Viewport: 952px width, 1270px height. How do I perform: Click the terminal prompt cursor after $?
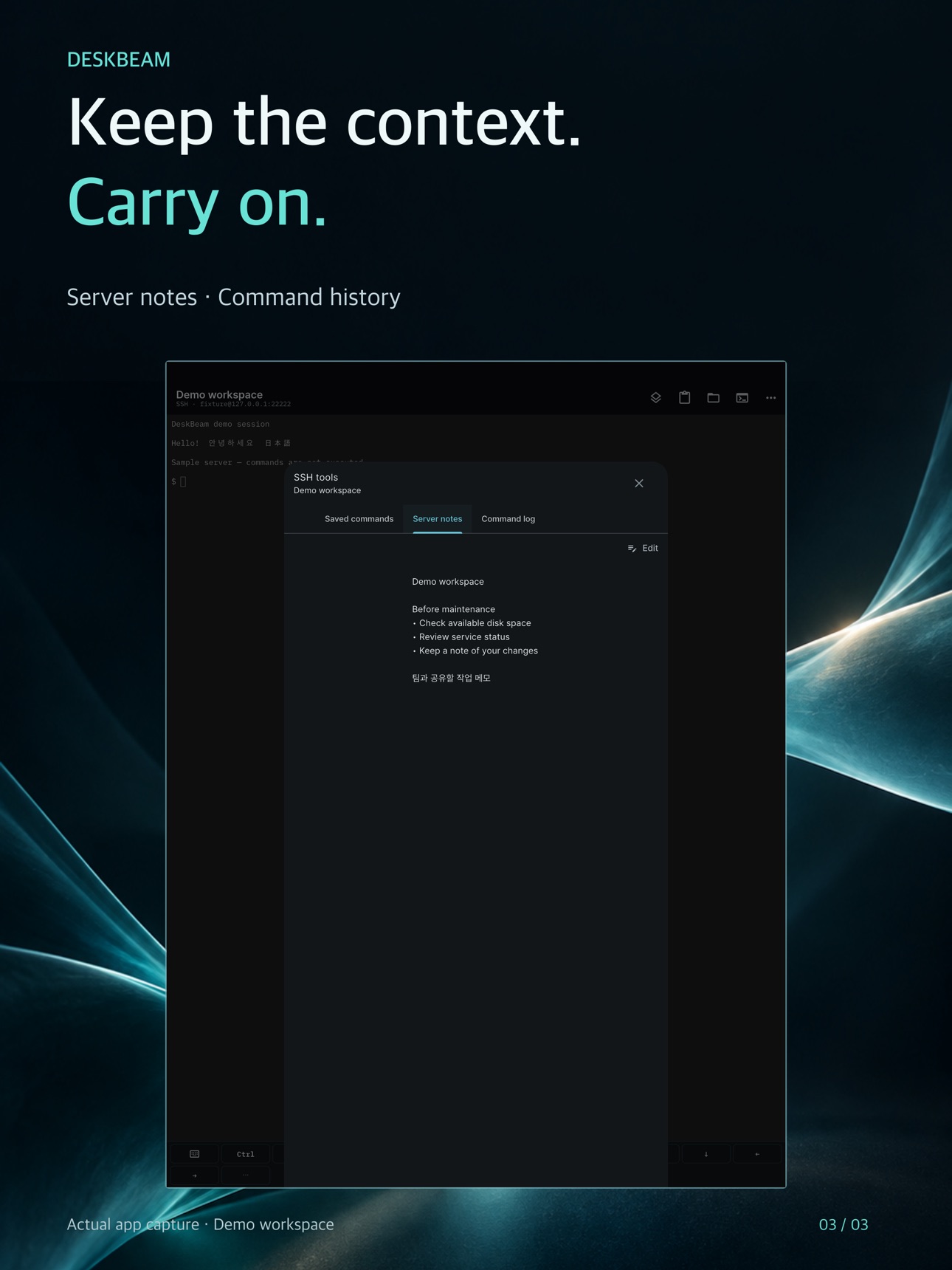(183, 481)
